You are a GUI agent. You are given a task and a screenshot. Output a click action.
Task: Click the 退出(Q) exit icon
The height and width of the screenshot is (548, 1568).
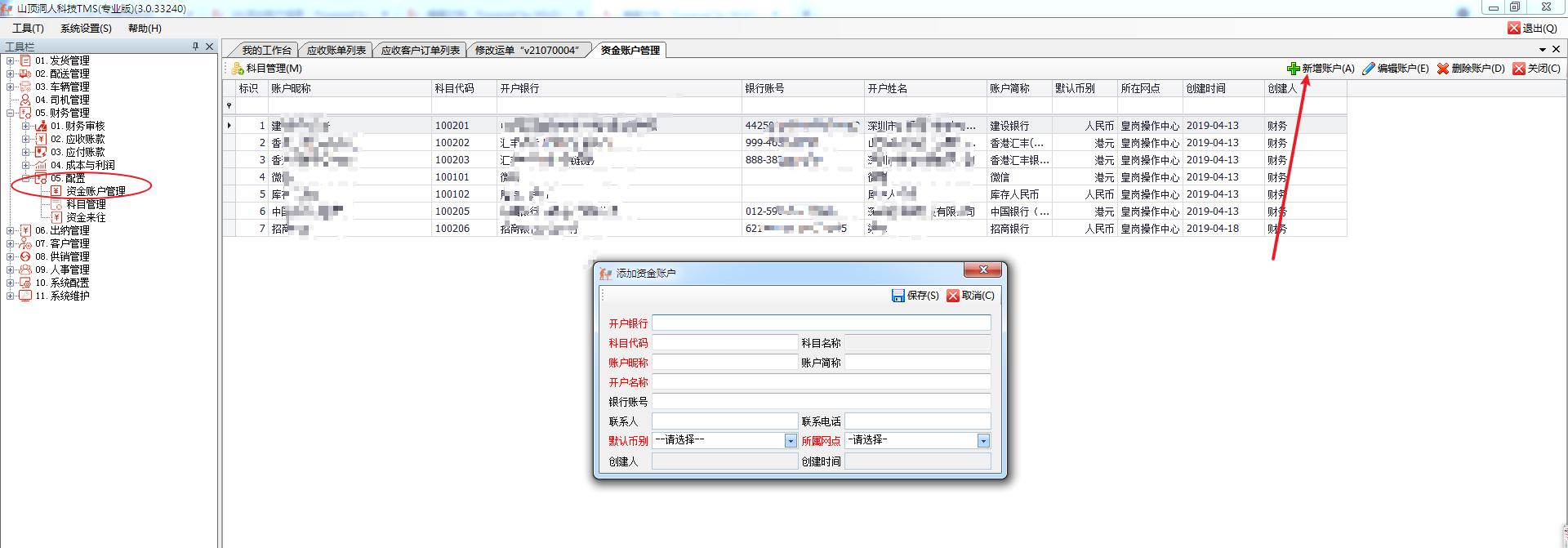1514,28
